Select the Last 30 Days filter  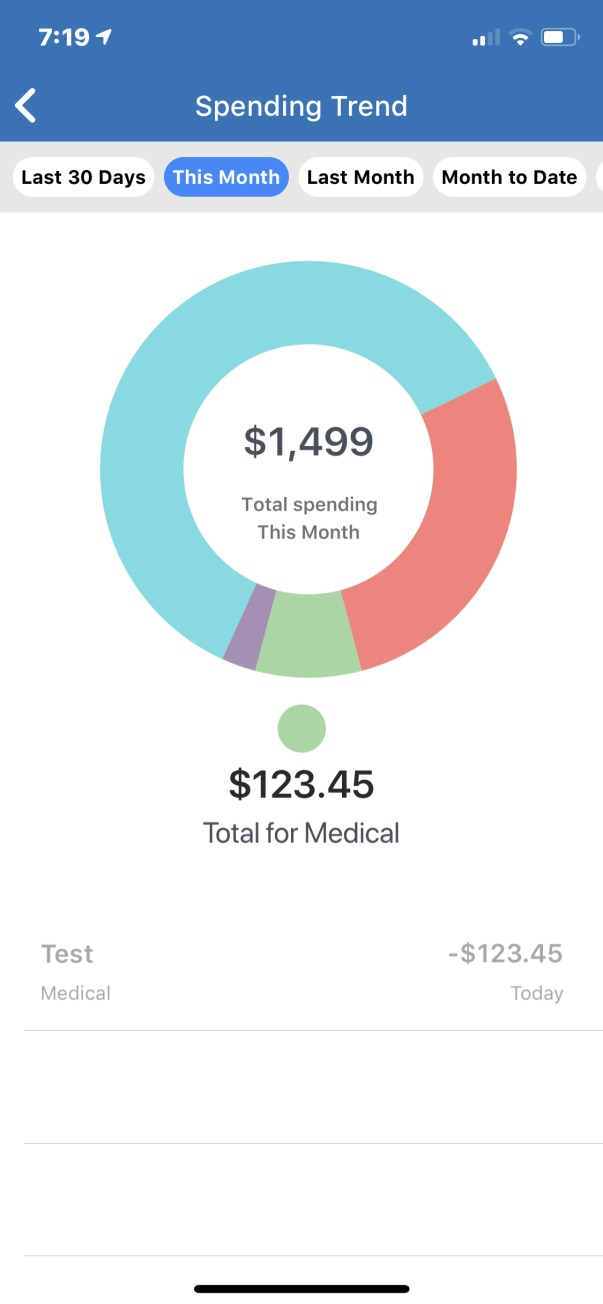(x=83, y=177)
